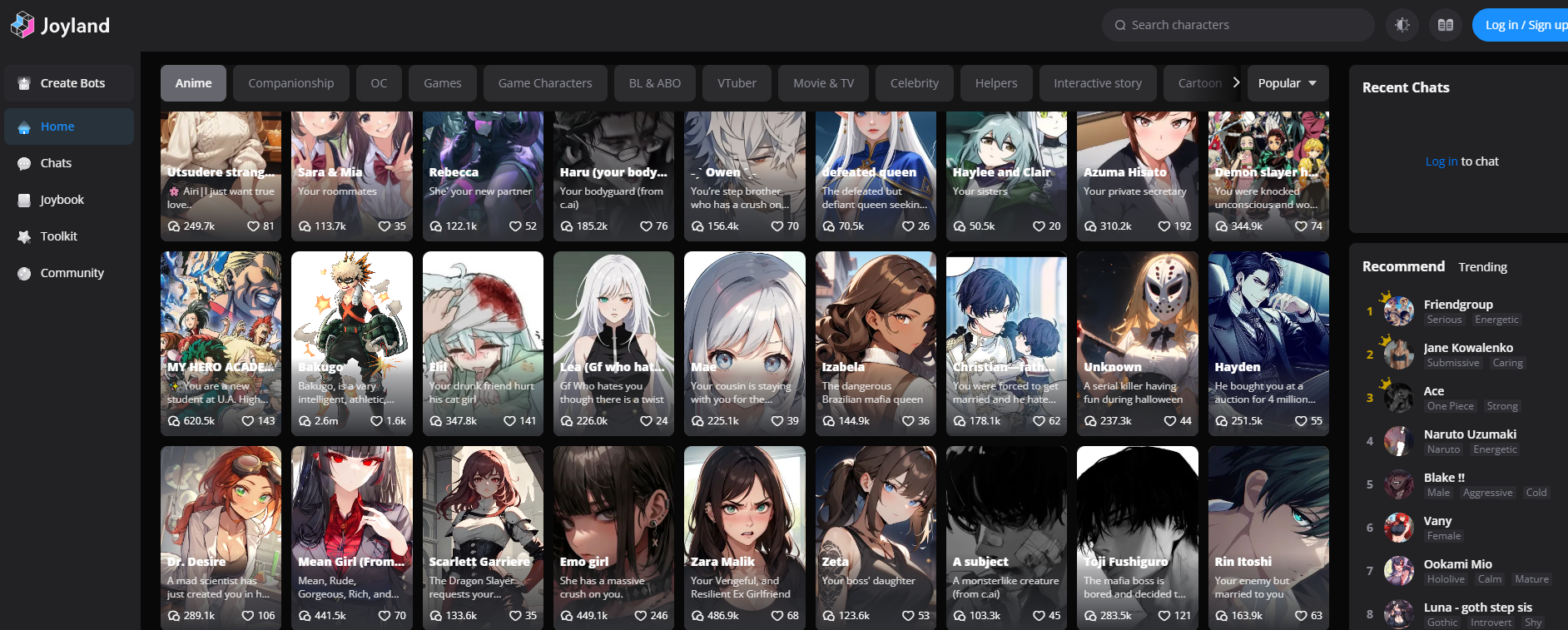Click heart icon on Demon slayer card

[x=1301, y=226]
